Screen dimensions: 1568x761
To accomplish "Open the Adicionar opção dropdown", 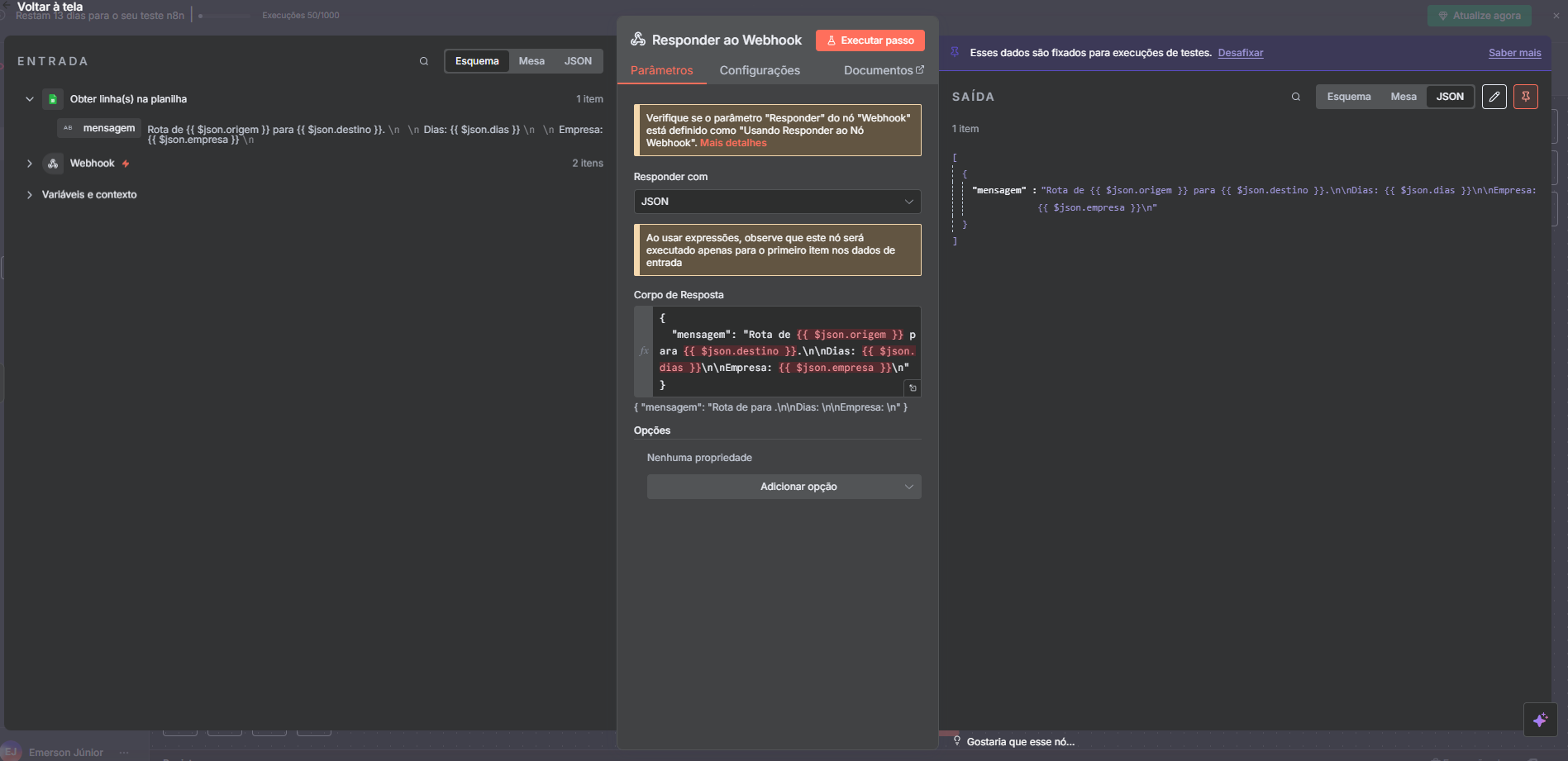I will pyautogui.click(x=784, y=487).
